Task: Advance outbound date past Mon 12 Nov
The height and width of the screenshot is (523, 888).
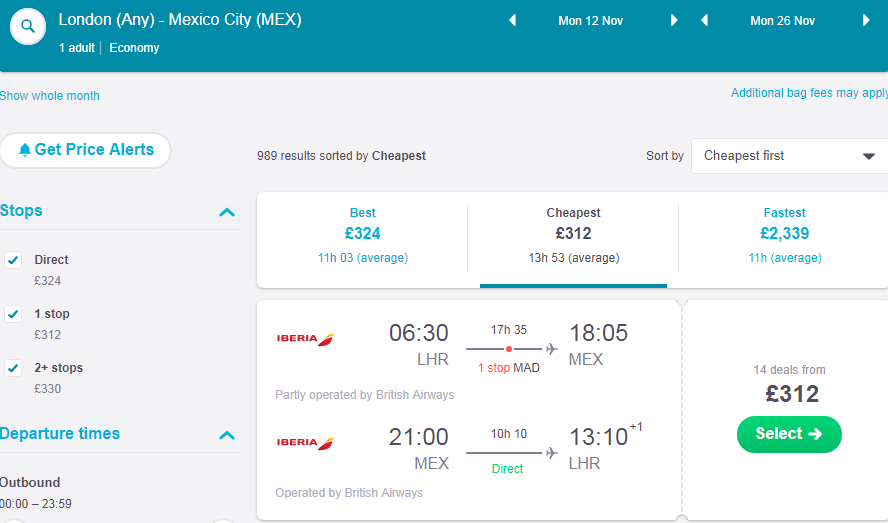Action: coord(674,21)
